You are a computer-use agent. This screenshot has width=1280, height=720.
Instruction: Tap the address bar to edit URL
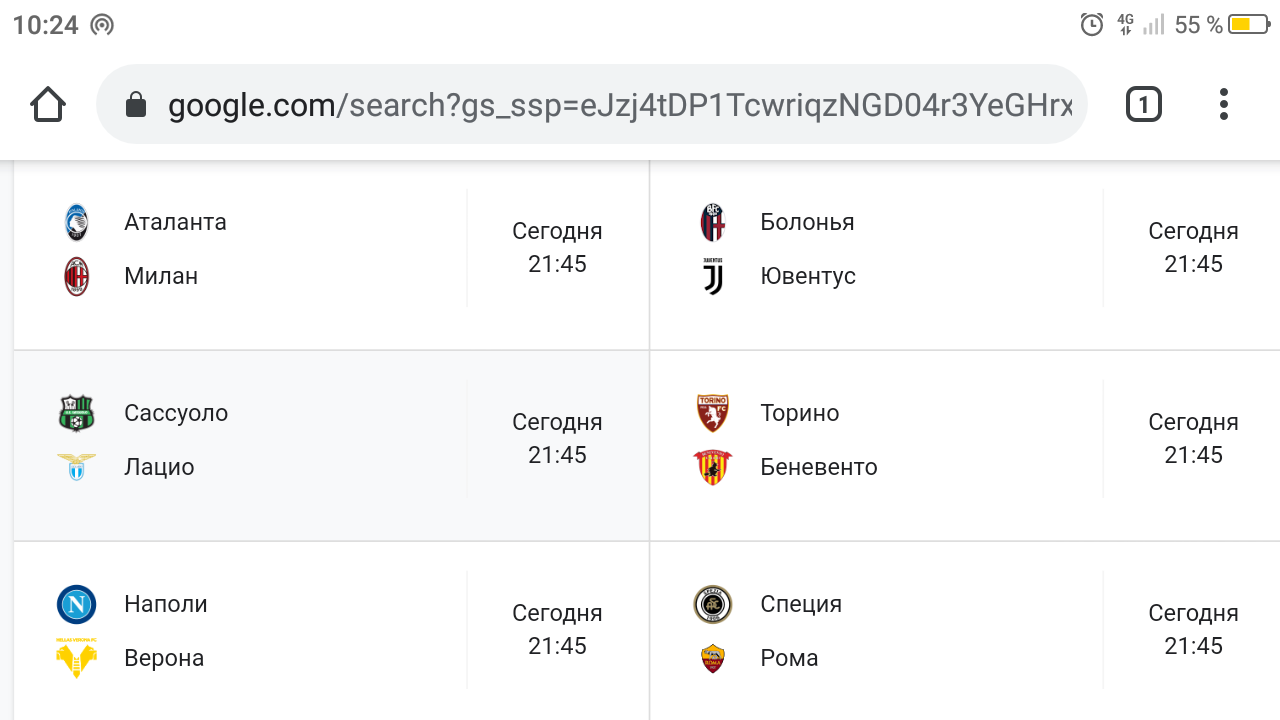[600, 103]
